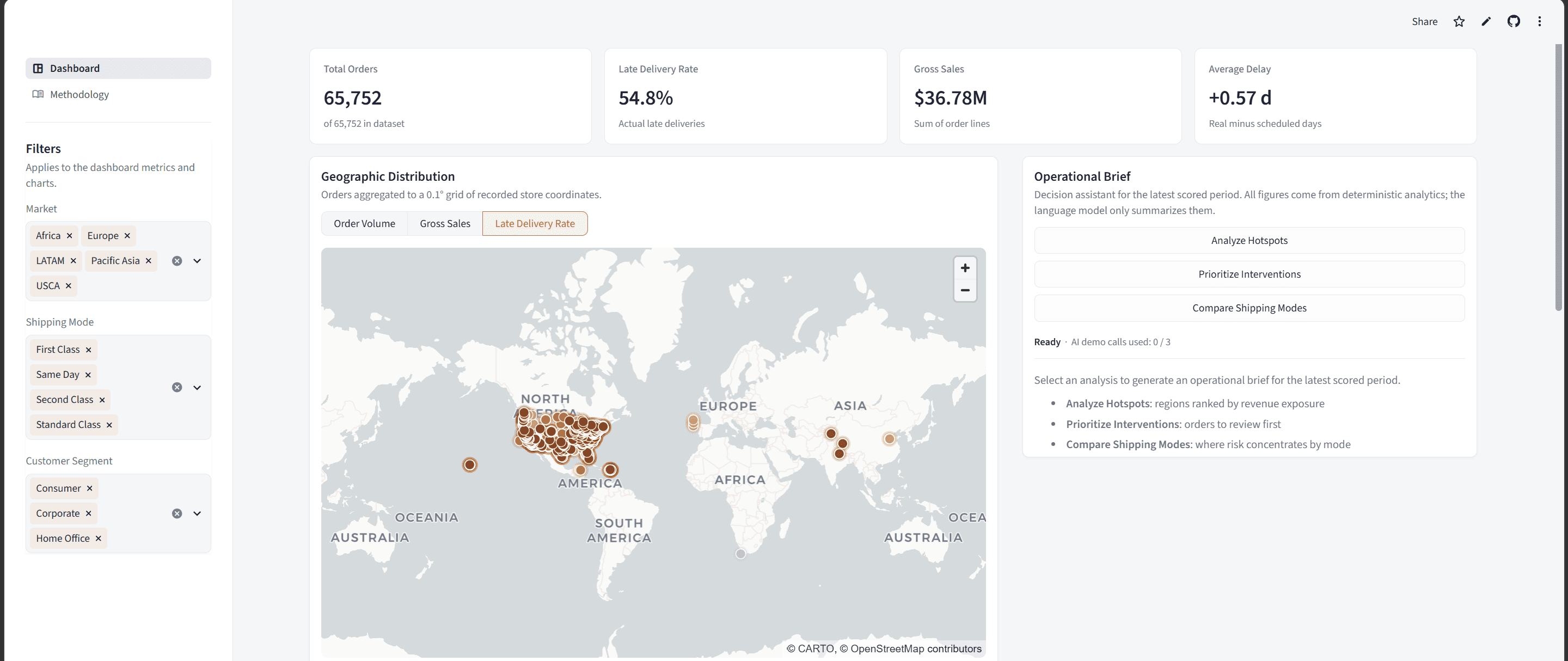Image resolution: width=1568 pixels, height=661 pixels.
Task: Open the Dashboard page
Action: (x=118, y=68)
